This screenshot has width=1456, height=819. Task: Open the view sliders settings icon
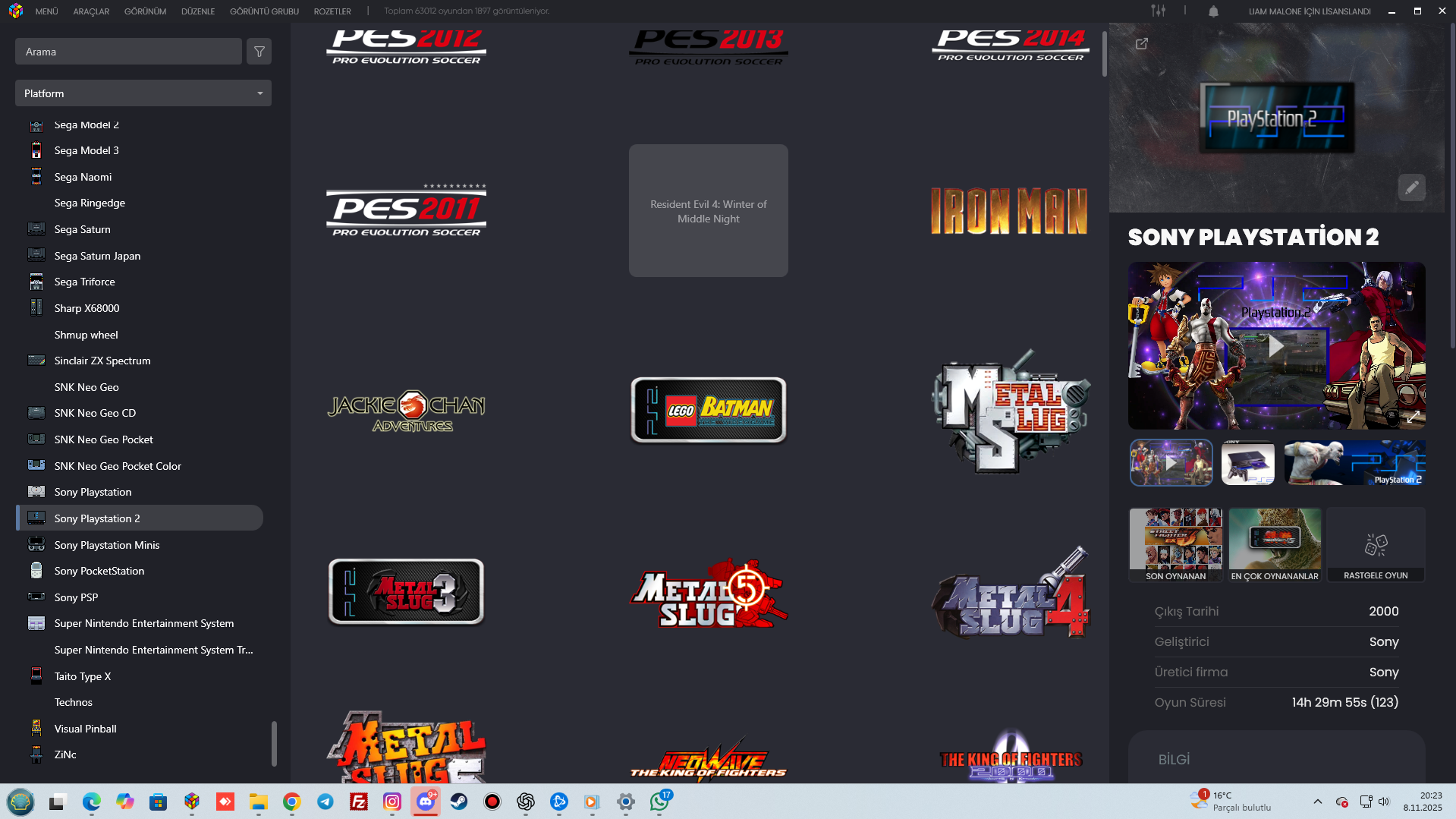point(1158,11)
